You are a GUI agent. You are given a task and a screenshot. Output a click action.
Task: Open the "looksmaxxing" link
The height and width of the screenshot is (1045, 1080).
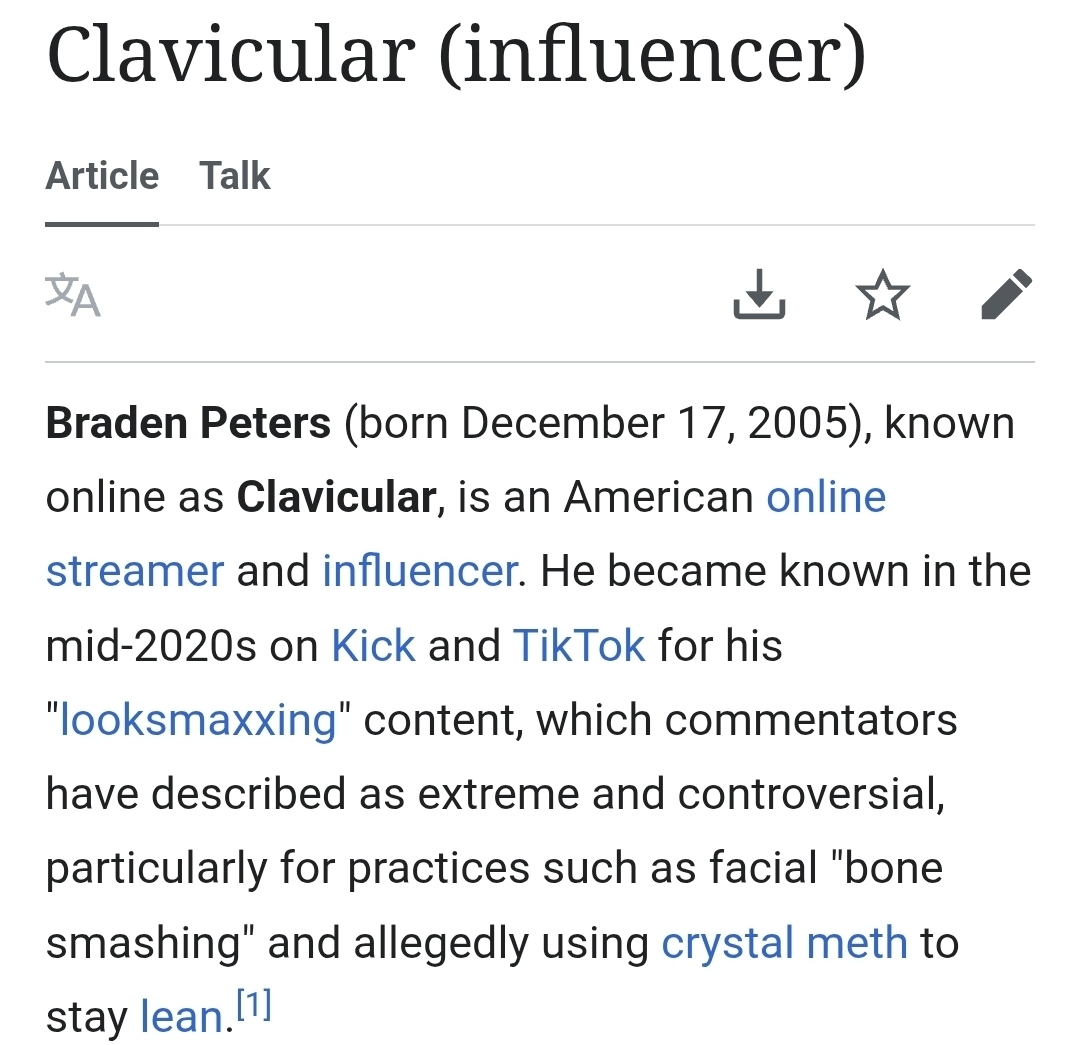pos(199,720)
